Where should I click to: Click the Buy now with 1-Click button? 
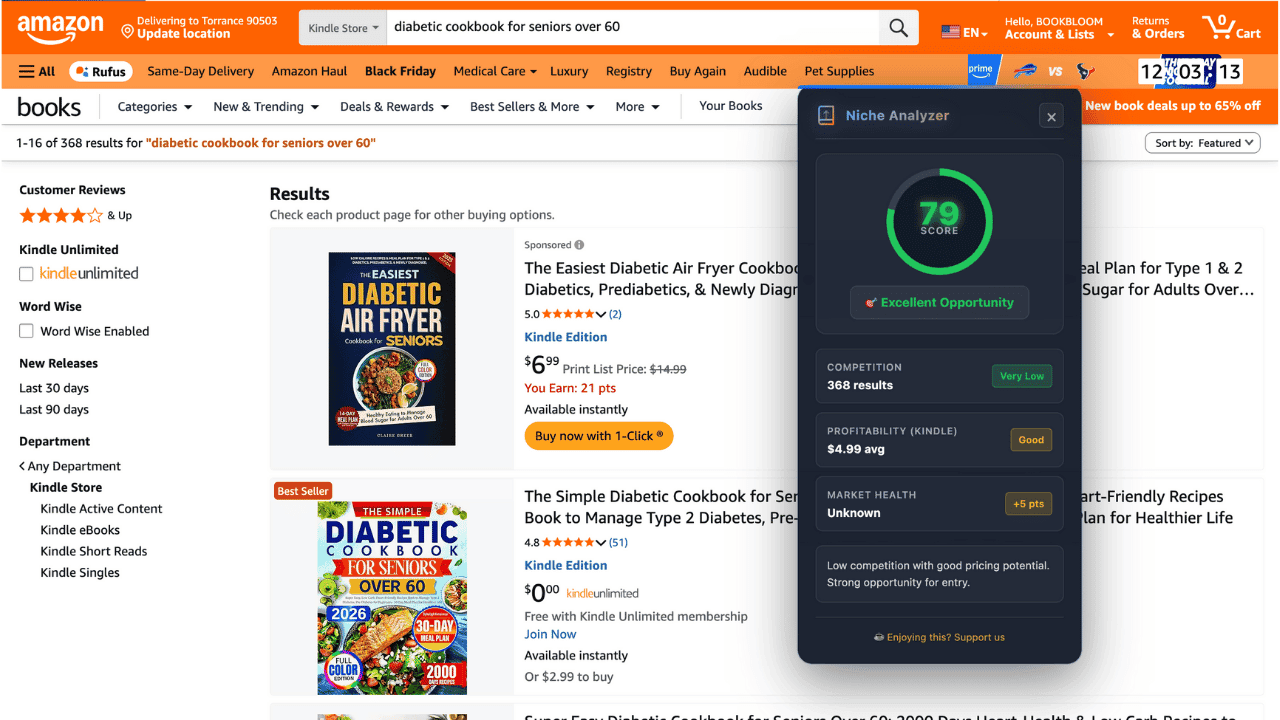(598, 435)
